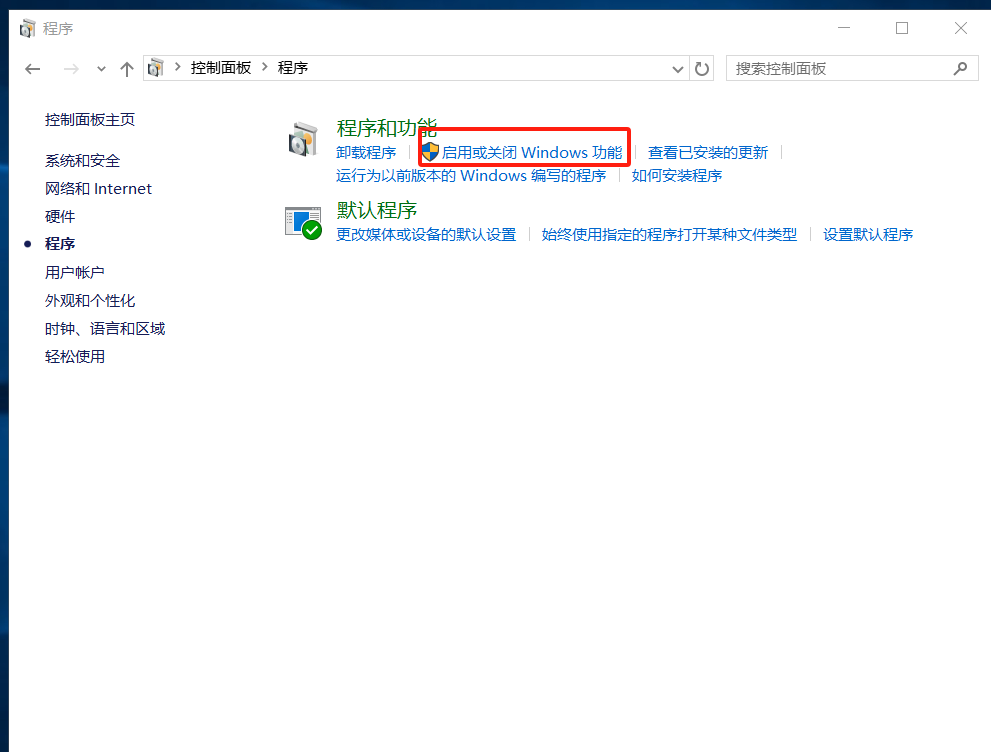Image resolution: width=991 pixels, height=752 pixels.
Task: Expand the address bar history dropdown
Action: [x=678, y=69]
